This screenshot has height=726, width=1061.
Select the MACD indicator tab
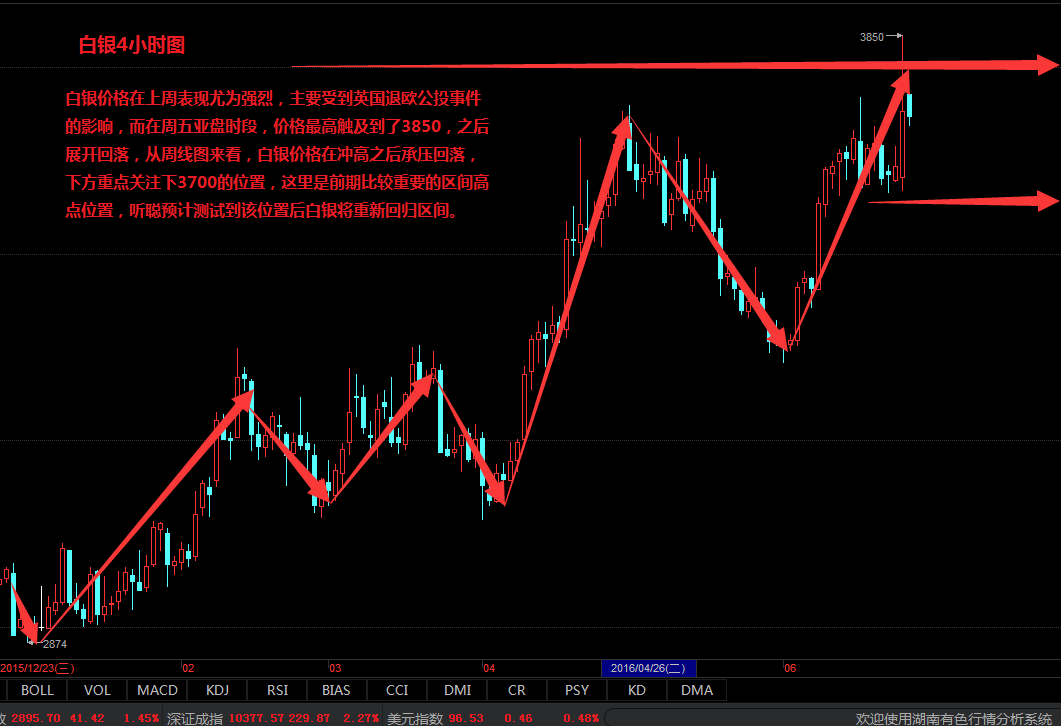(x=157, y=690)
